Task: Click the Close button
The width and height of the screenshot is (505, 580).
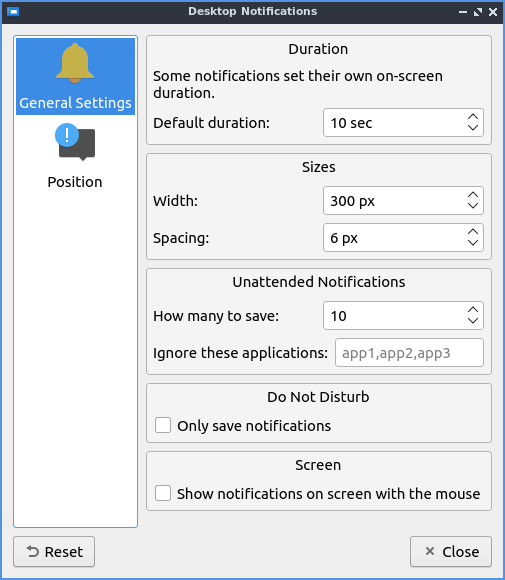Action: point(451,552)
